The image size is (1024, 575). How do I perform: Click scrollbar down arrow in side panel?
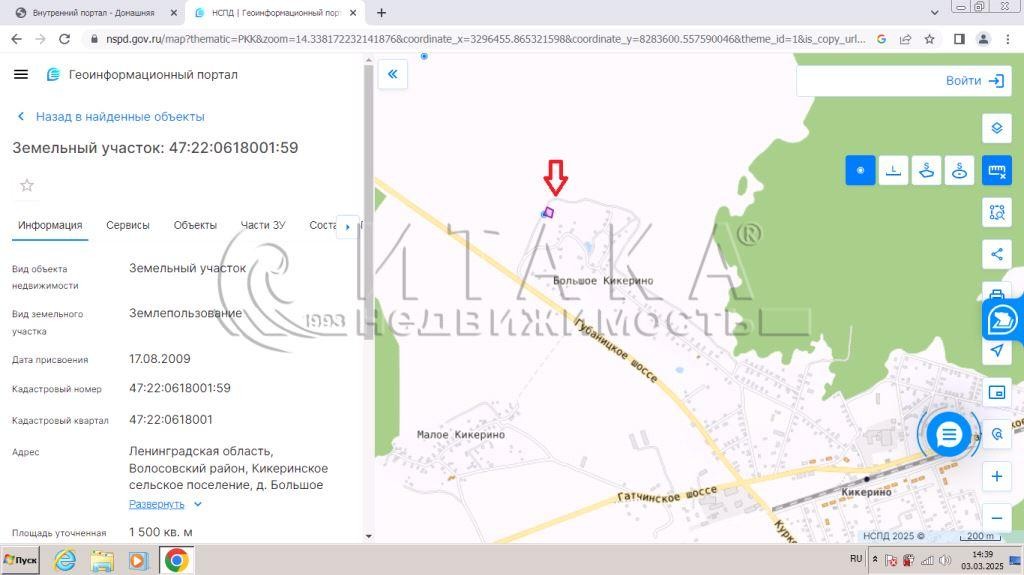click(x=368, y=536)
